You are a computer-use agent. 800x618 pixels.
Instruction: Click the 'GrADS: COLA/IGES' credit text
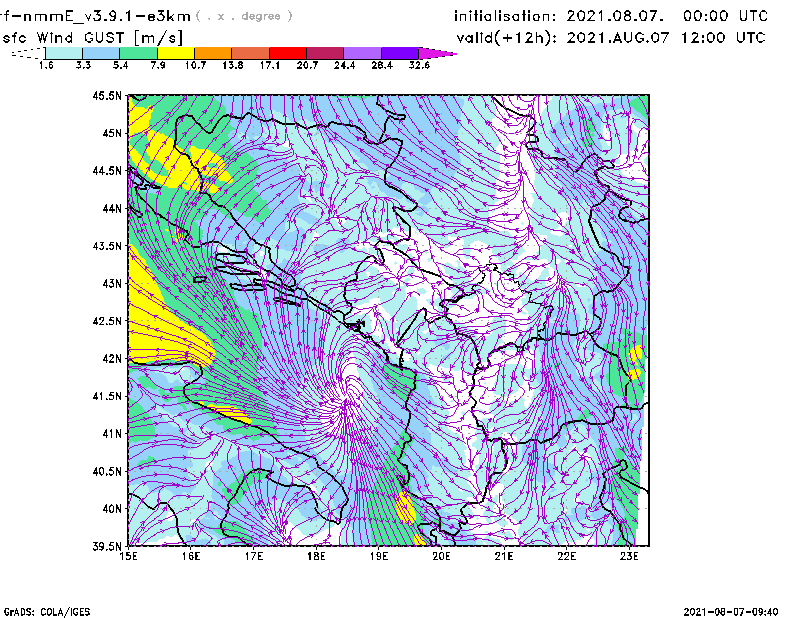click(x=47, y=612)
